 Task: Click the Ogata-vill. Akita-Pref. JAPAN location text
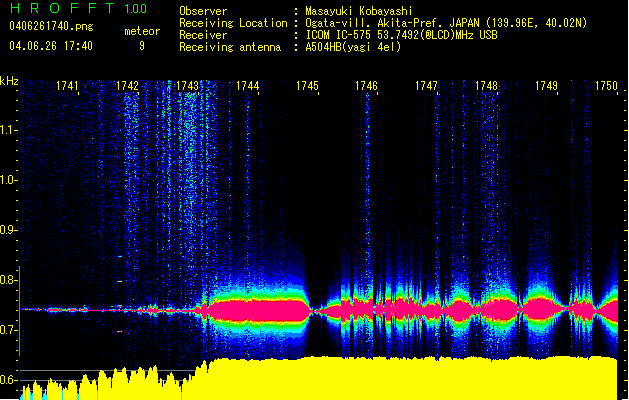tap(446, 23)
